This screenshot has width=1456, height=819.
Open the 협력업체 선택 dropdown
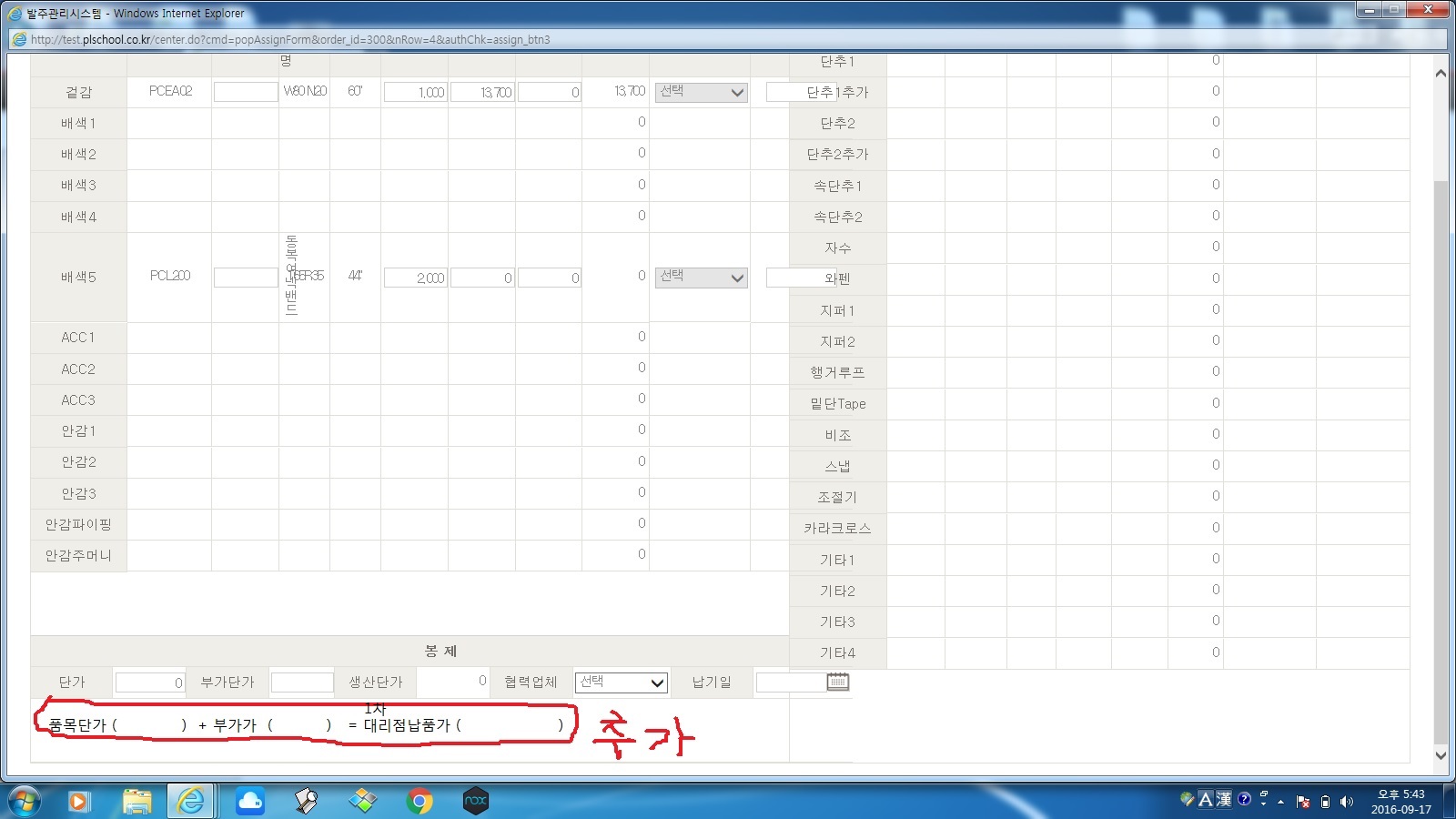click(622, 682)
